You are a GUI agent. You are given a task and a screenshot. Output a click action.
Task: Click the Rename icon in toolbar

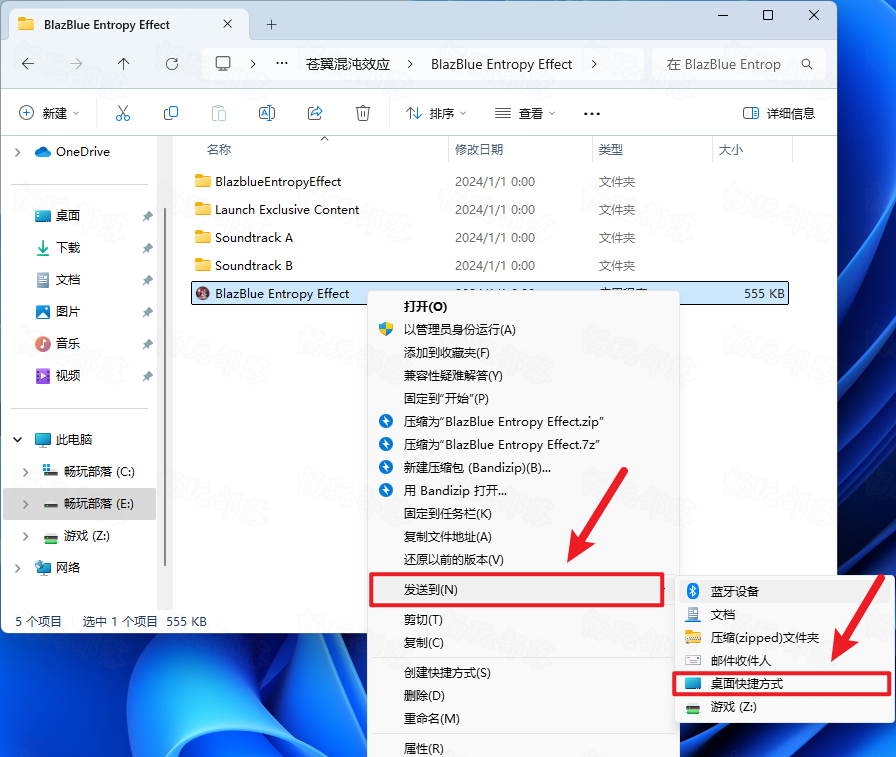click(267, 113)
